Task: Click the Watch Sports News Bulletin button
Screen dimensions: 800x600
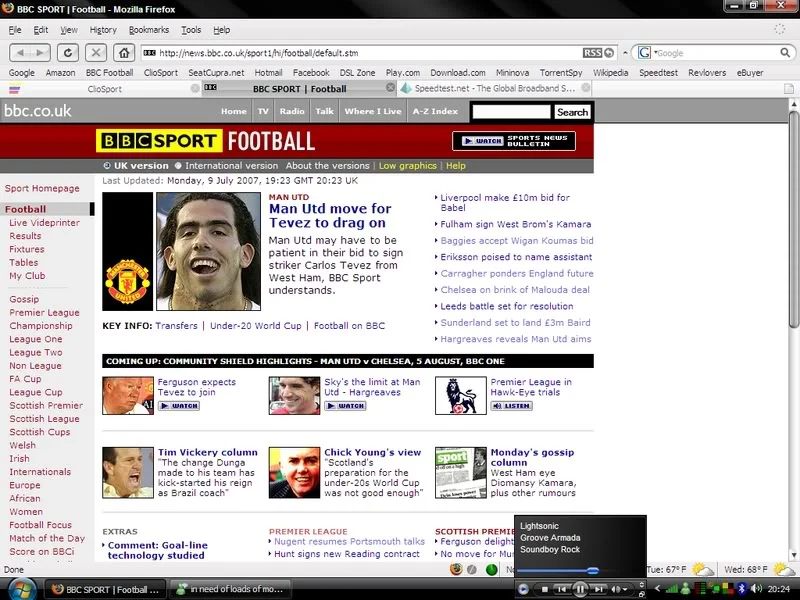Action: click(514, 141)
